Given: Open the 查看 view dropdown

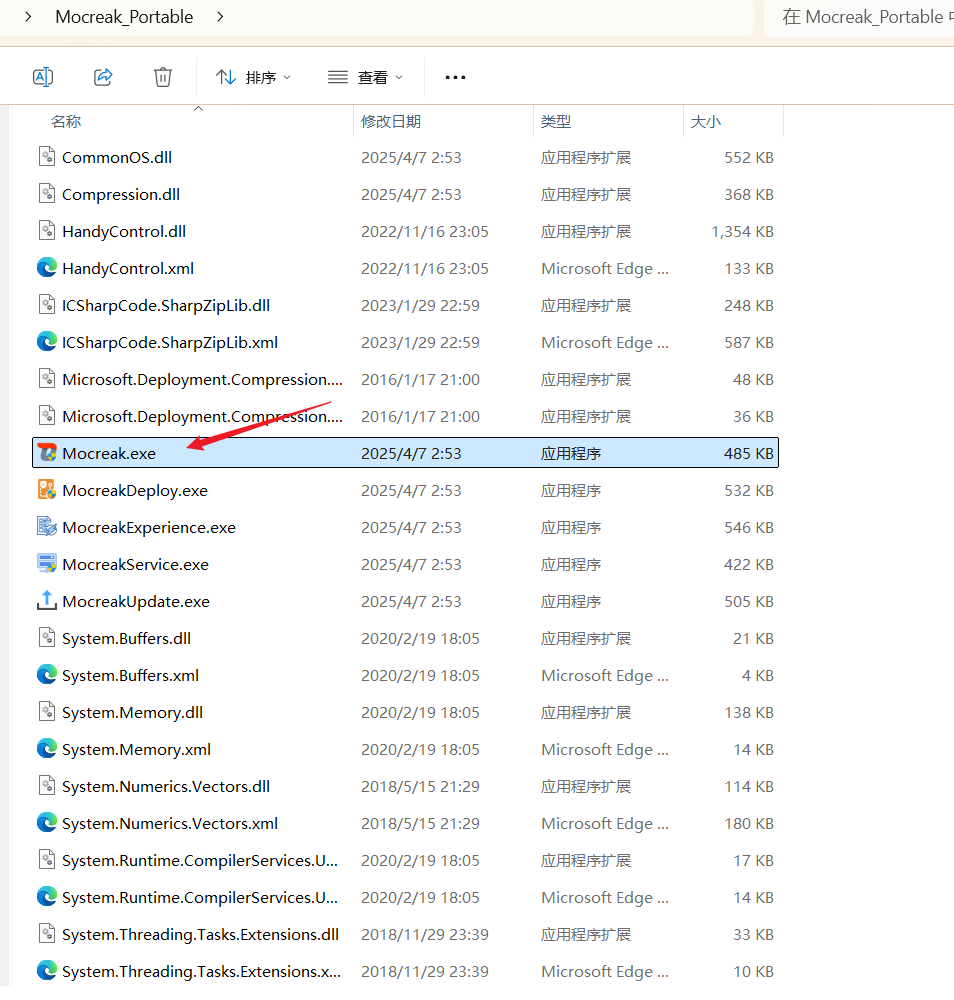Looking at the screenshot, I should tap(365, 77).
